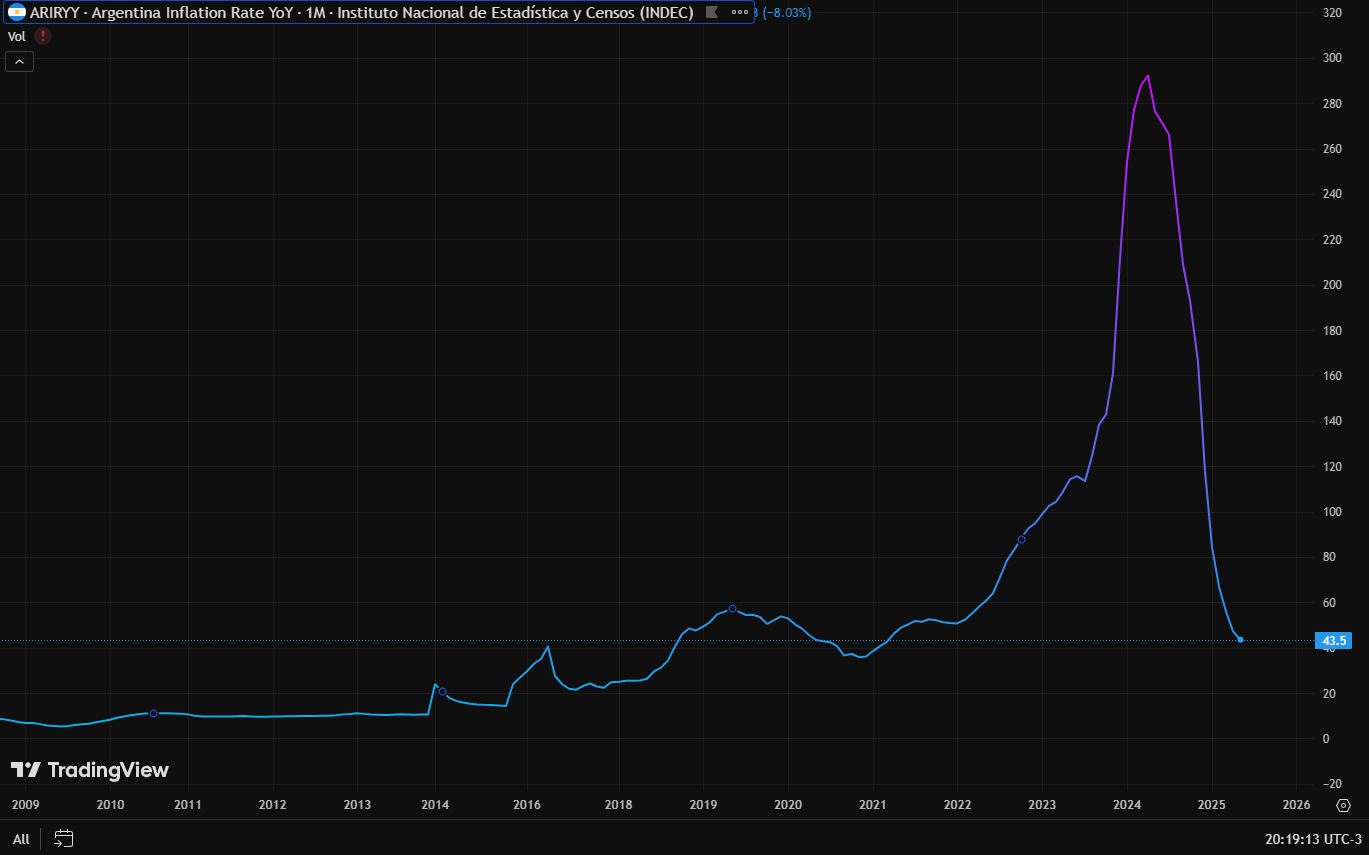Click the 2012 time axis label

(273, 805)
